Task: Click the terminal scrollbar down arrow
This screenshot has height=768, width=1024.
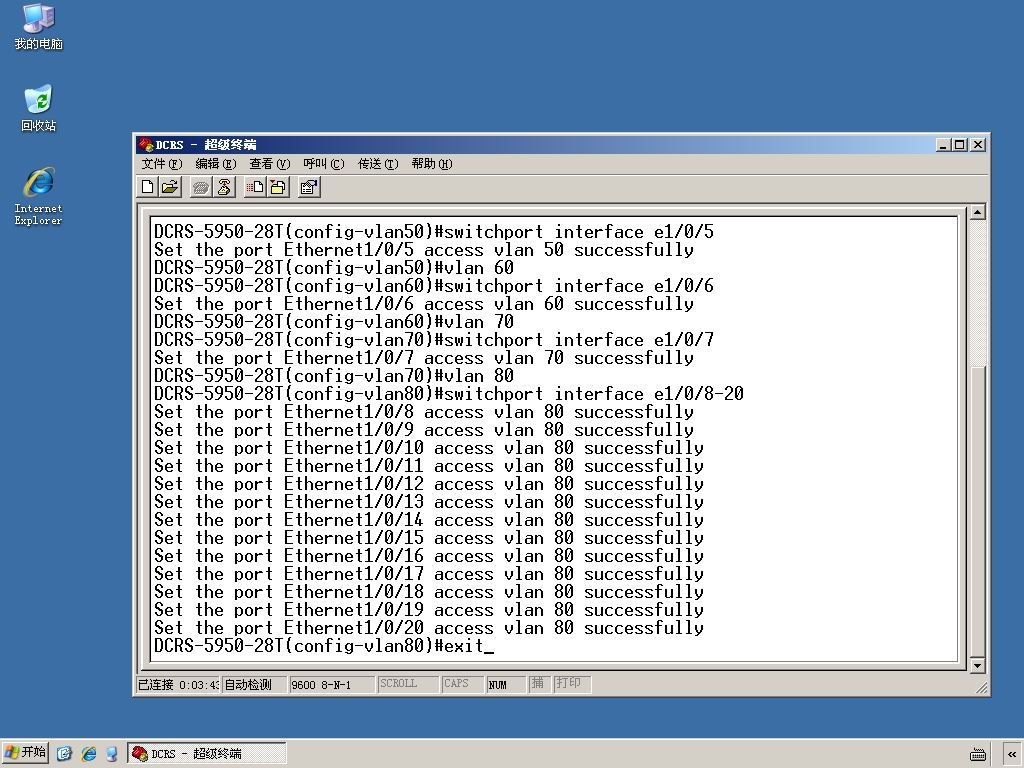Action: click(977, 665)
